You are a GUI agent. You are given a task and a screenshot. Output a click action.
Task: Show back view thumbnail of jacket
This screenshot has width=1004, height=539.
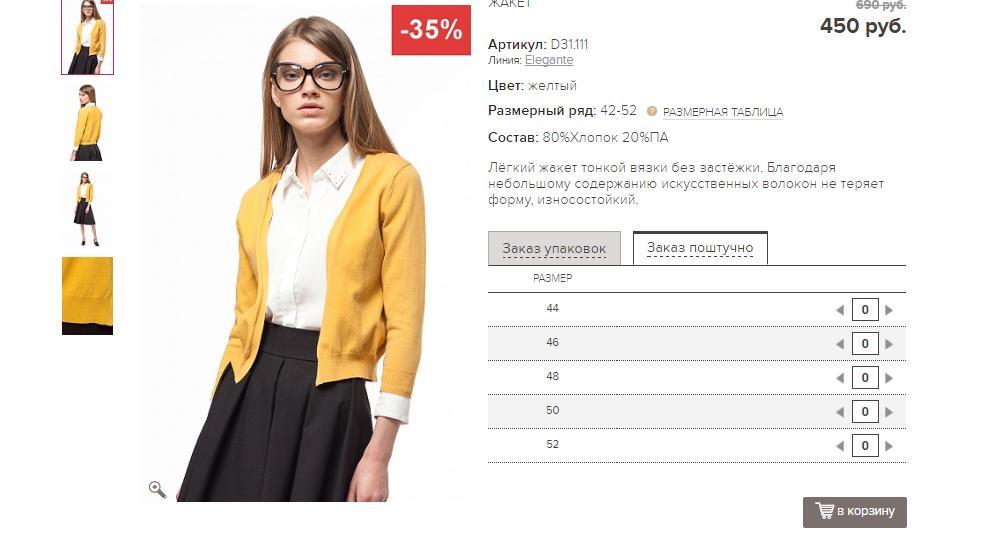pyautogui.click(x=87, y=123)
